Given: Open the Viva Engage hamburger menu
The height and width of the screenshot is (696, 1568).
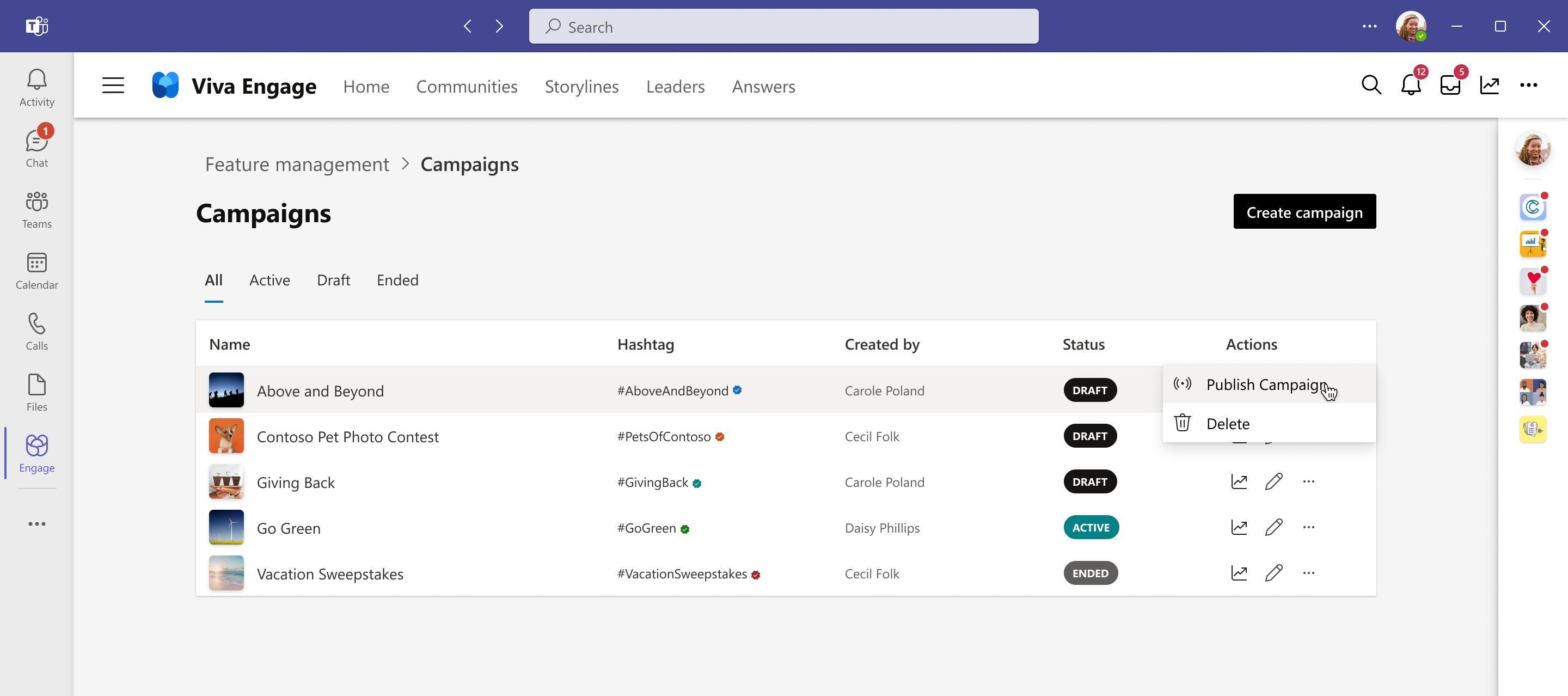Looking at the screenshot, I should click(113, 86).
